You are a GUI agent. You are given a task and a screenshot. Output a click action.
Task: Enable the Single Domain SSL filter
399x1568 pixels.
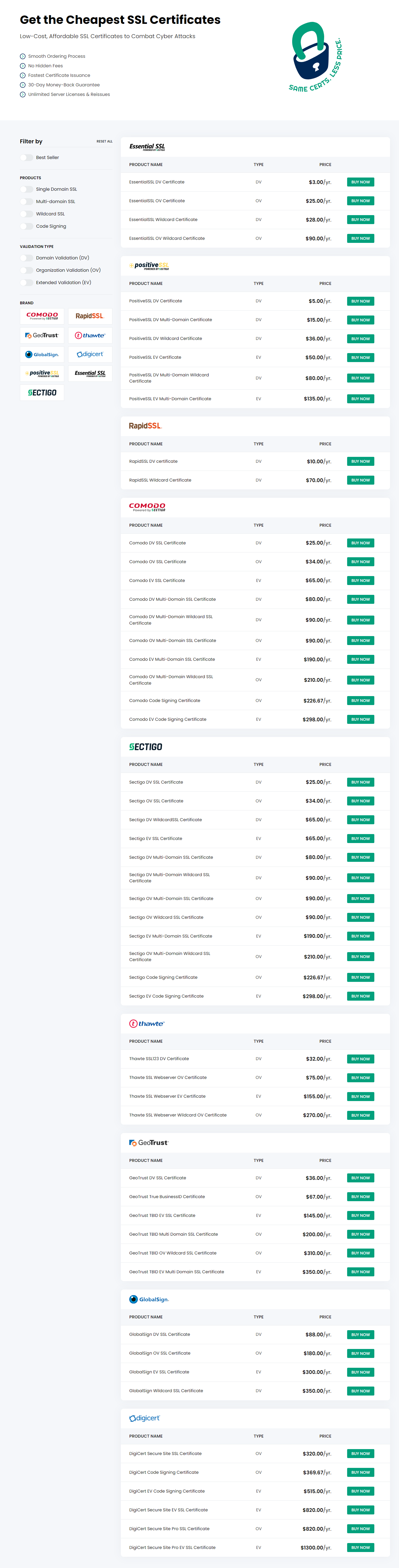click(x=27, y=189)
